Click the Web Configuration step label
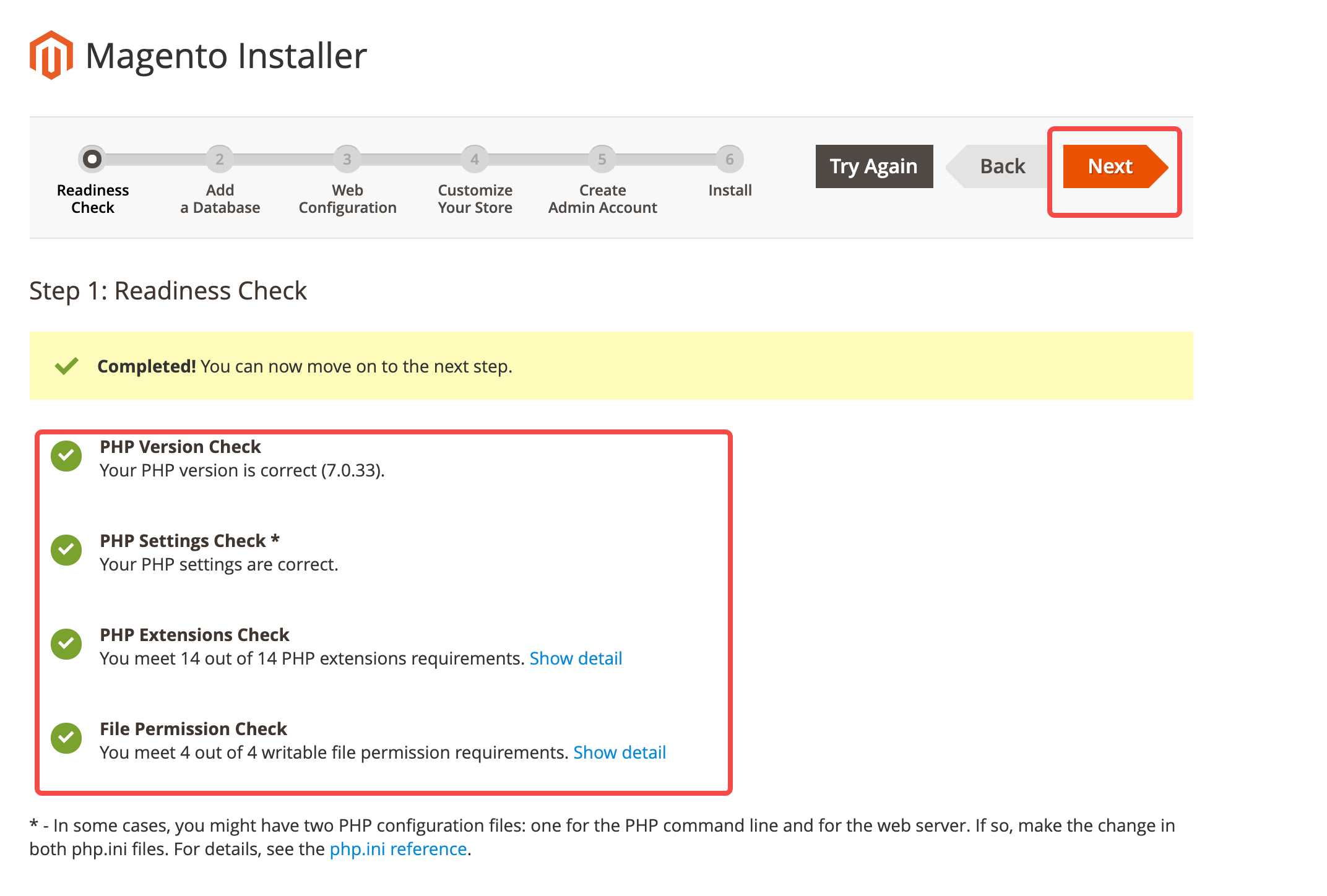This screenshot has width=1327, height=896. (x=348, y=199)
